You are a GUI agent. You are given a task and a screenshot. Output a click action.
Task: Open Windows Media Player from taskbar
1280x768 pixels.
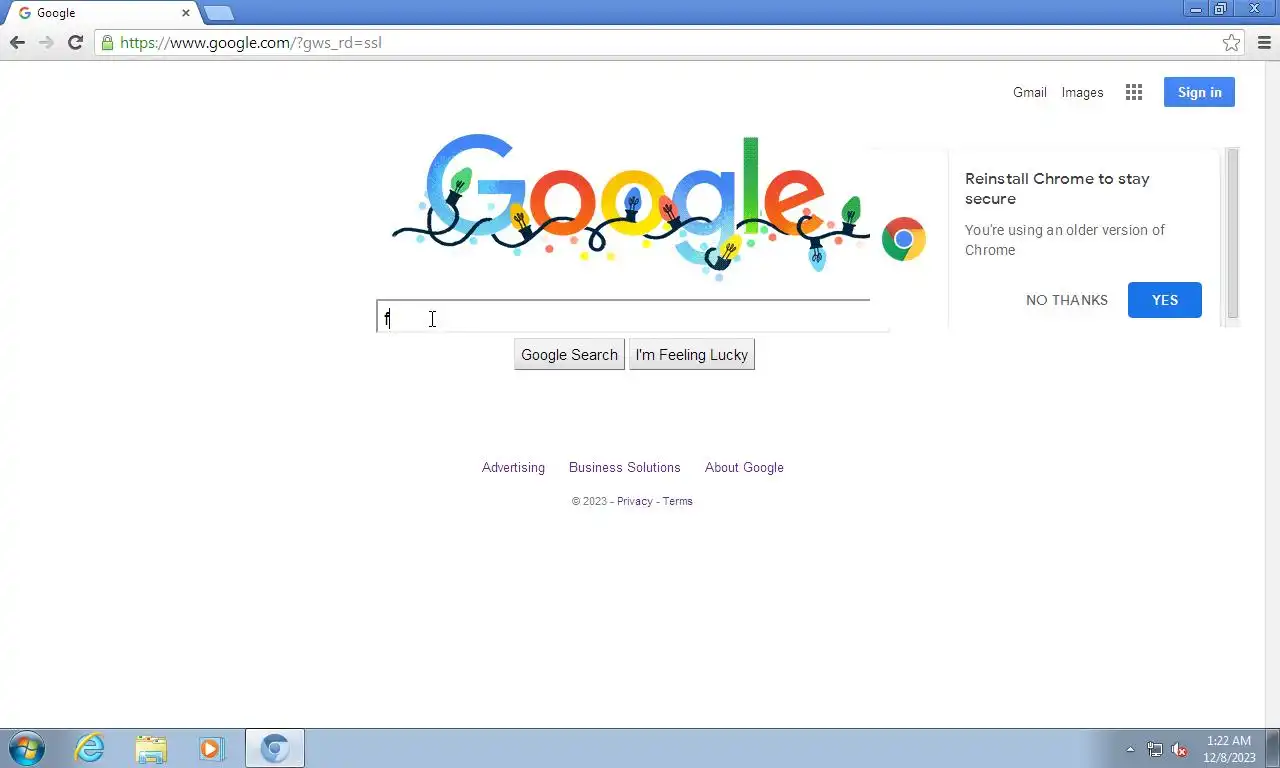[211, 748]
